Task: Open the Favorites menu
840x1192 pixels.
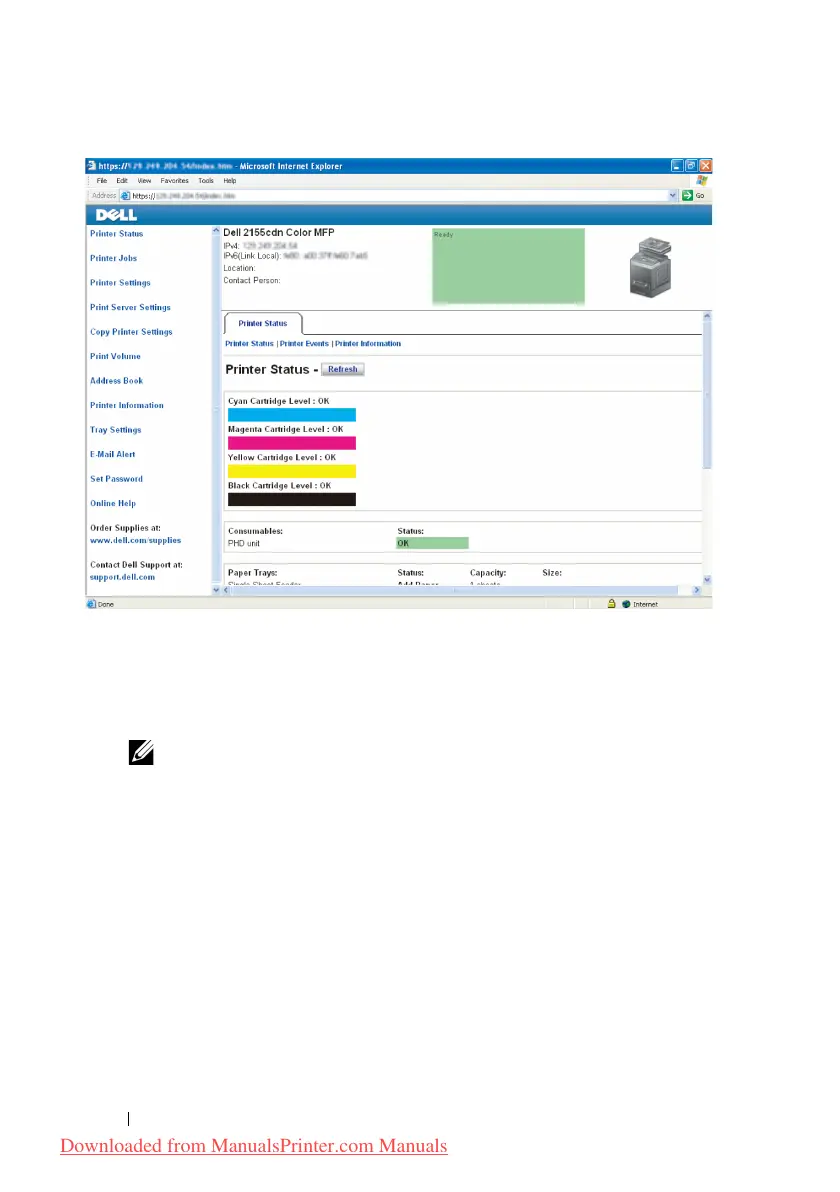Action: coord(174,181)
